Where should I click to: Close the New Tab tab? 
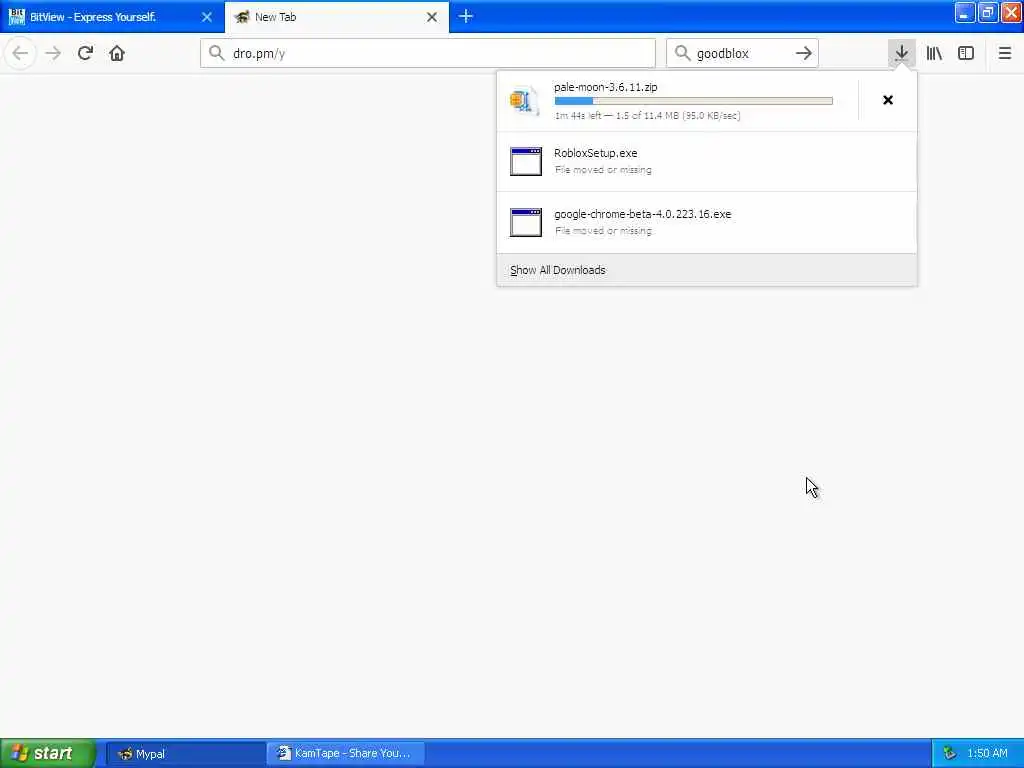pyautogui.click(x=432, y=17)
